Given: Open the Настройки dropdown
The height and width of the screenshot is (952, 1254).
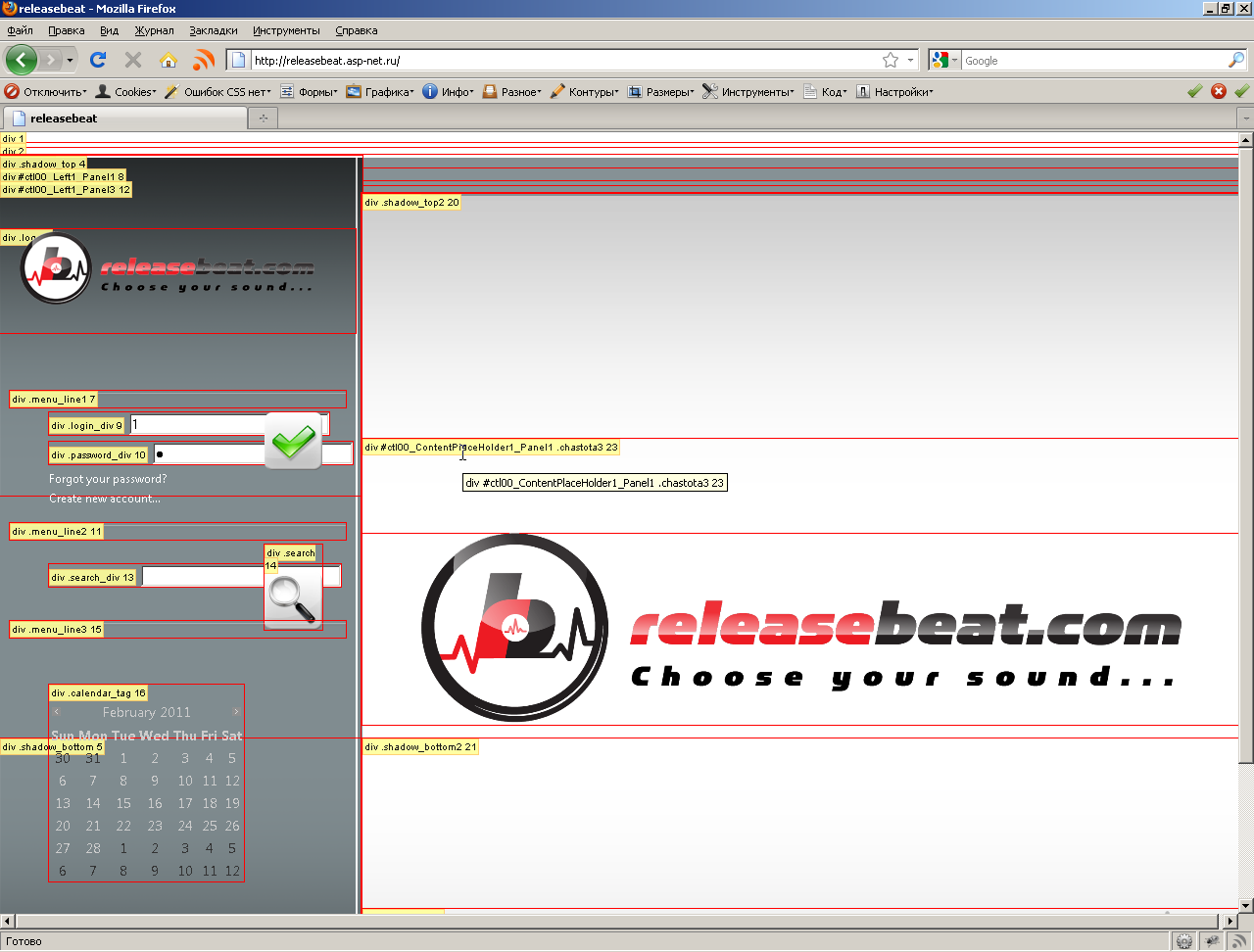Looking at the screenshot, I should coord(895,91).
